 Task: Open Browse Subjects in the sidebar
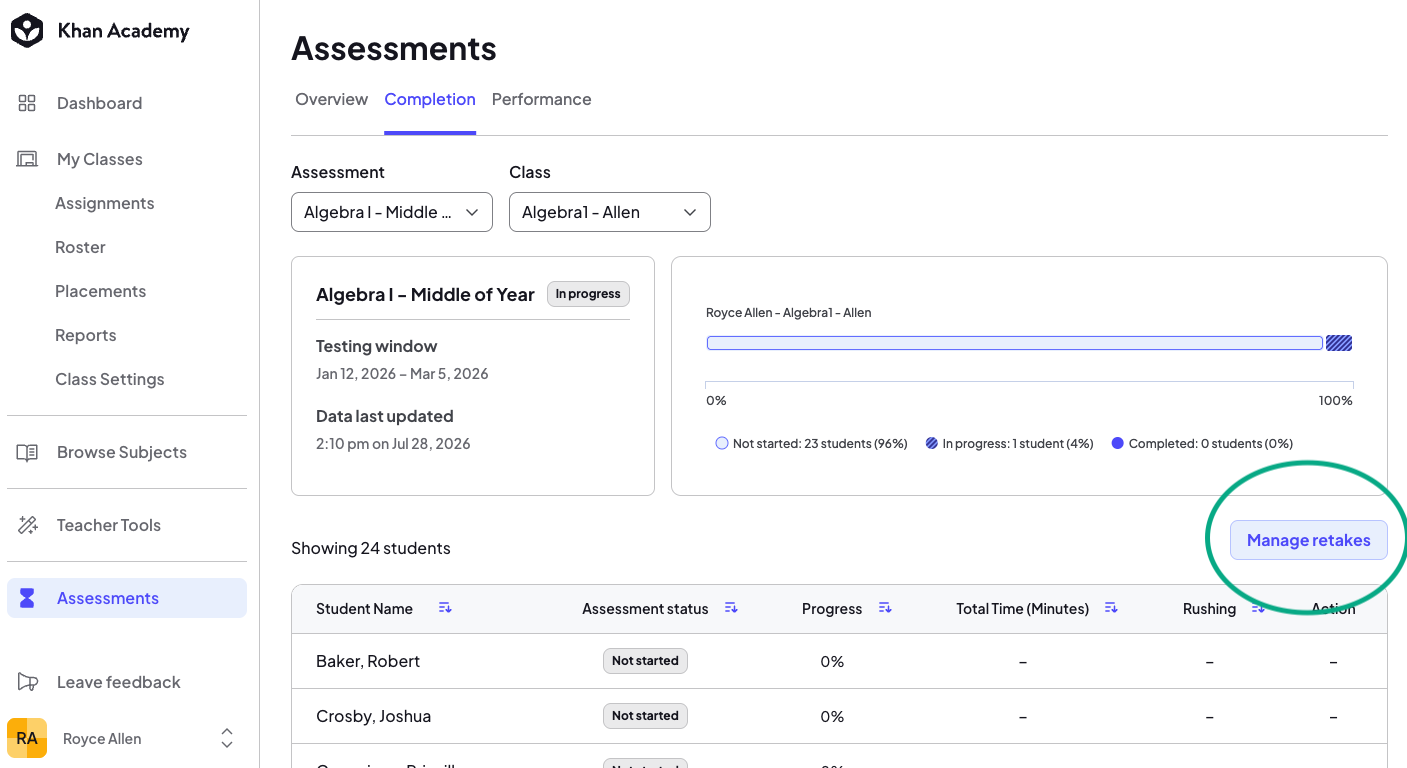[x=122, y=452]
